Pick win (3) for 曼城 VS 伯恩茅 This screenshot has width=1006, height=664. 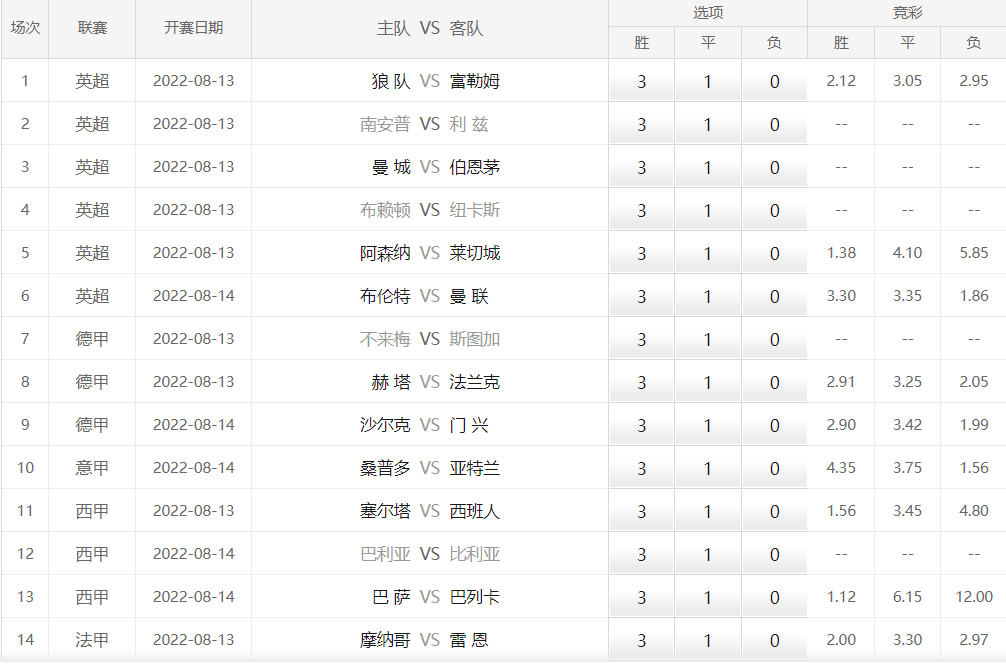(642, 167)
